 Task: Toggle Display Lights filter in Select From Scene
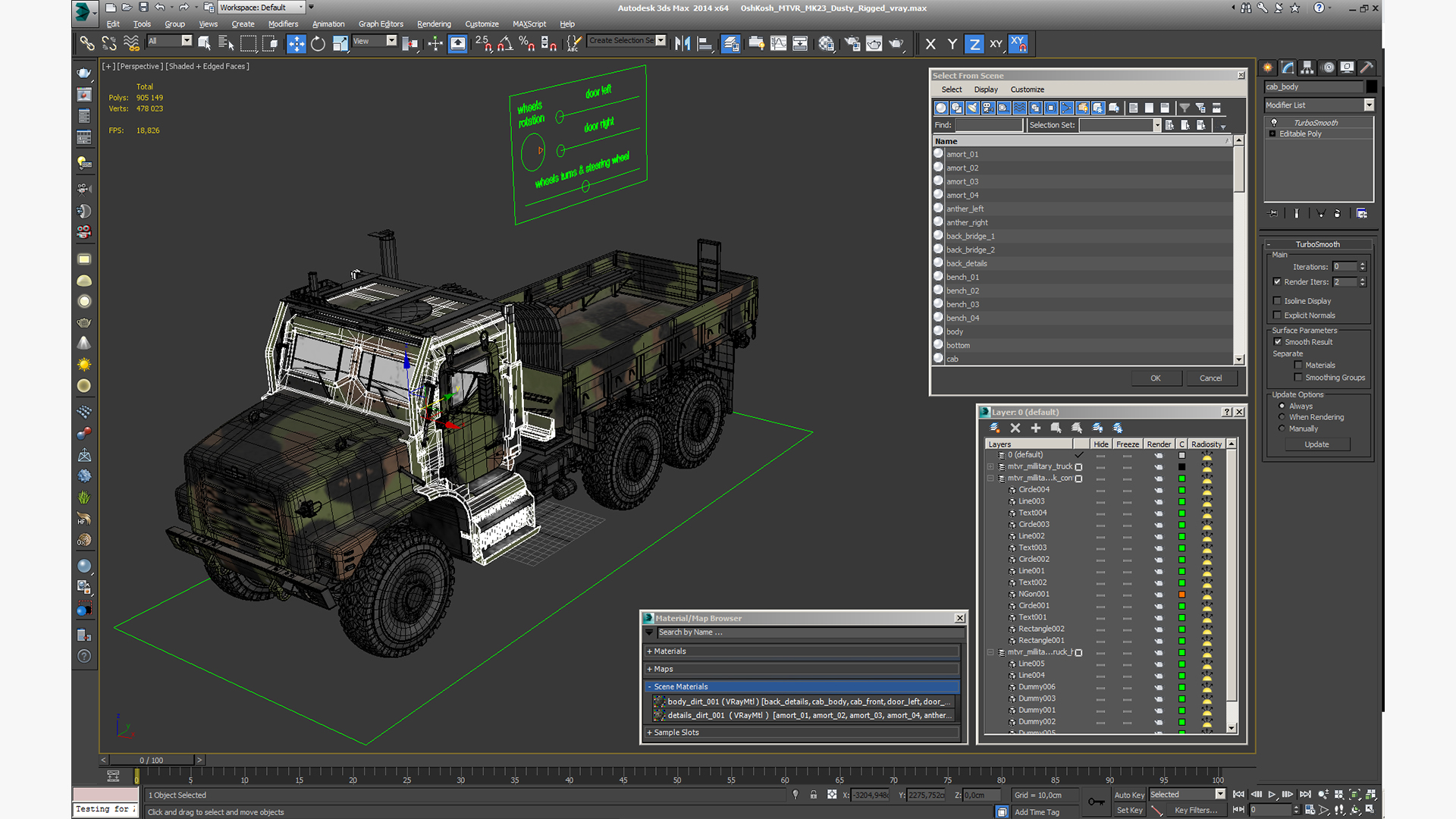(x=973, y=108)
